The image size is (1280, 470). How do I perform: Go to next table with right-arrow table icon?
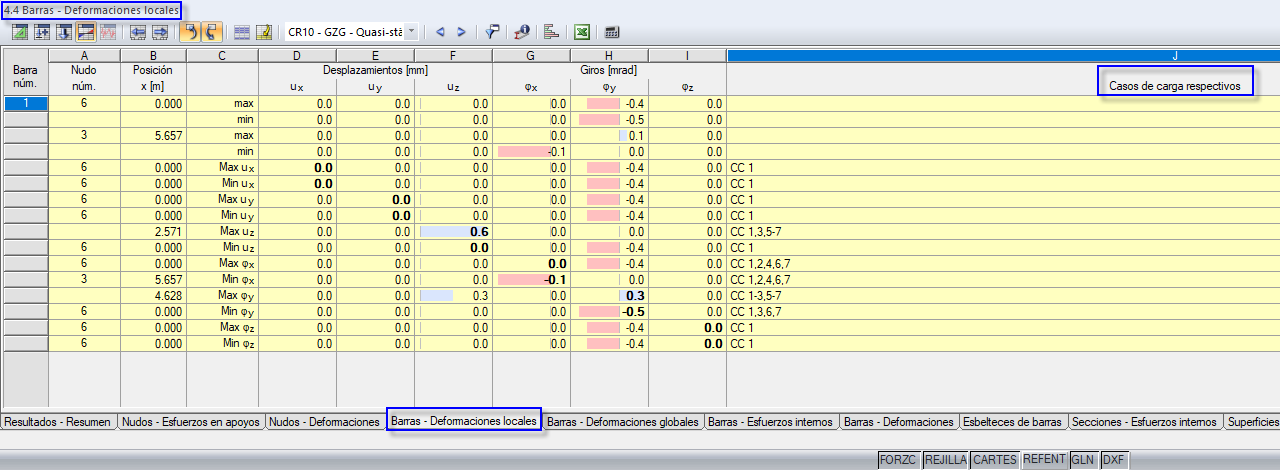pyautogui.click(x=161, y=32)
